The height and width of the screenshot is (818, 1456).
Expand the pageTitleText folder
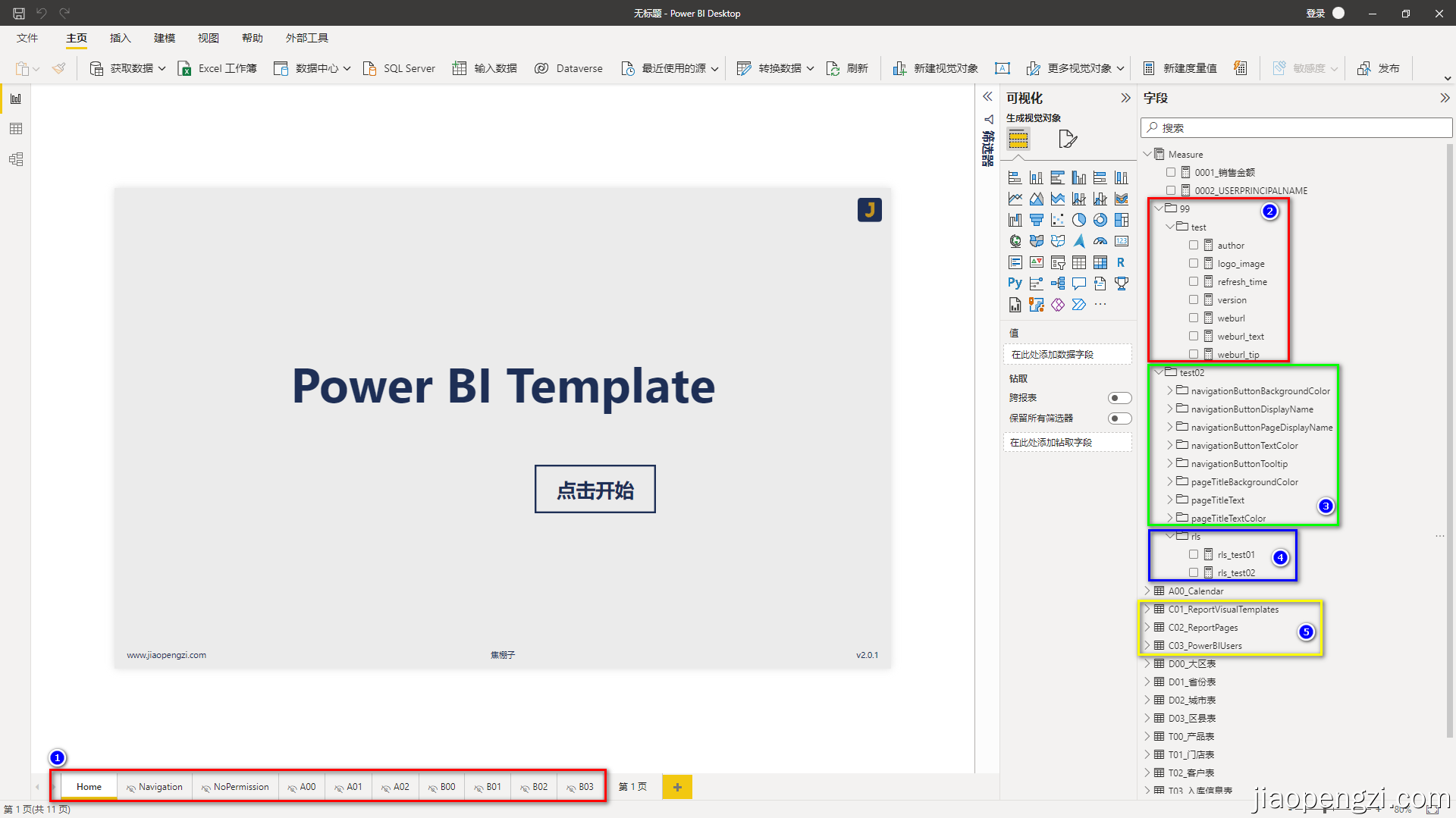click(x=1170, y=500)
